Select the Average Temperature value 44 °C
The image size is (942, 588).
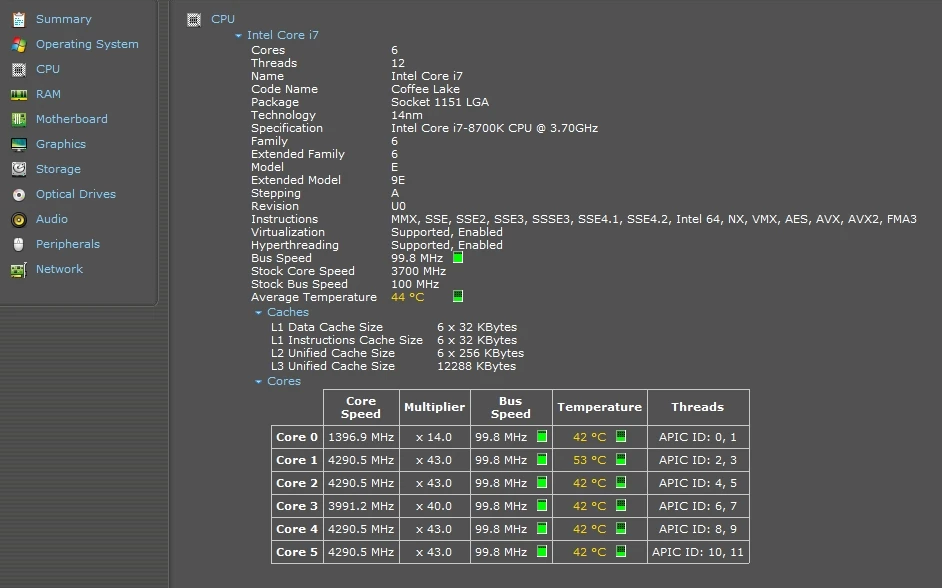point(407,297)
